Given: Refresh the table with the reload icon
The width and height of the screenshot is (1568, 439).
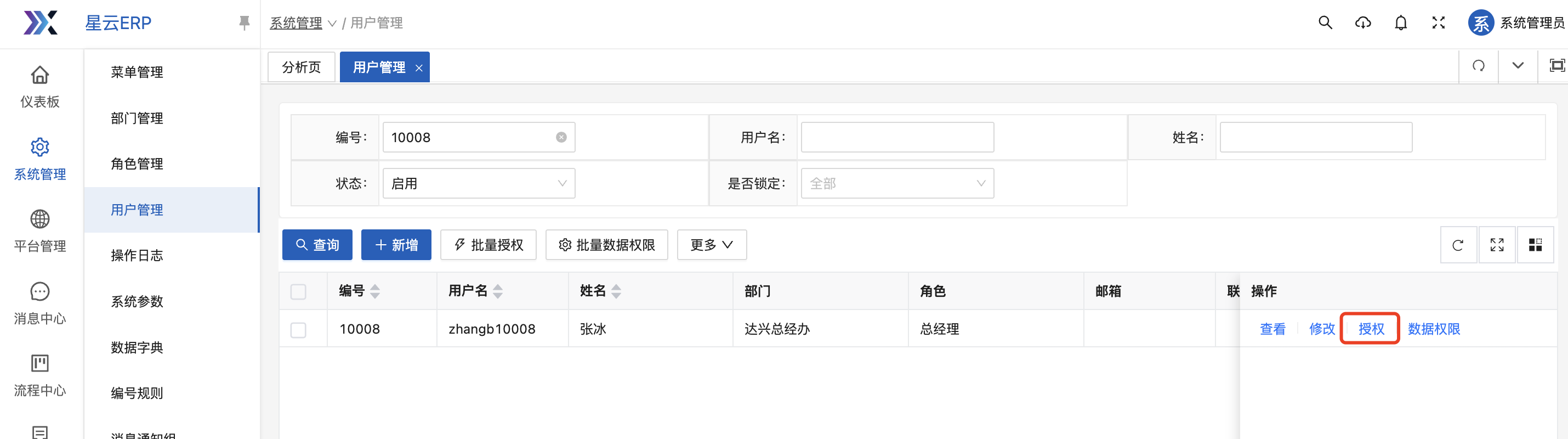Looking at the screenshot, I should coord(1457,245).
